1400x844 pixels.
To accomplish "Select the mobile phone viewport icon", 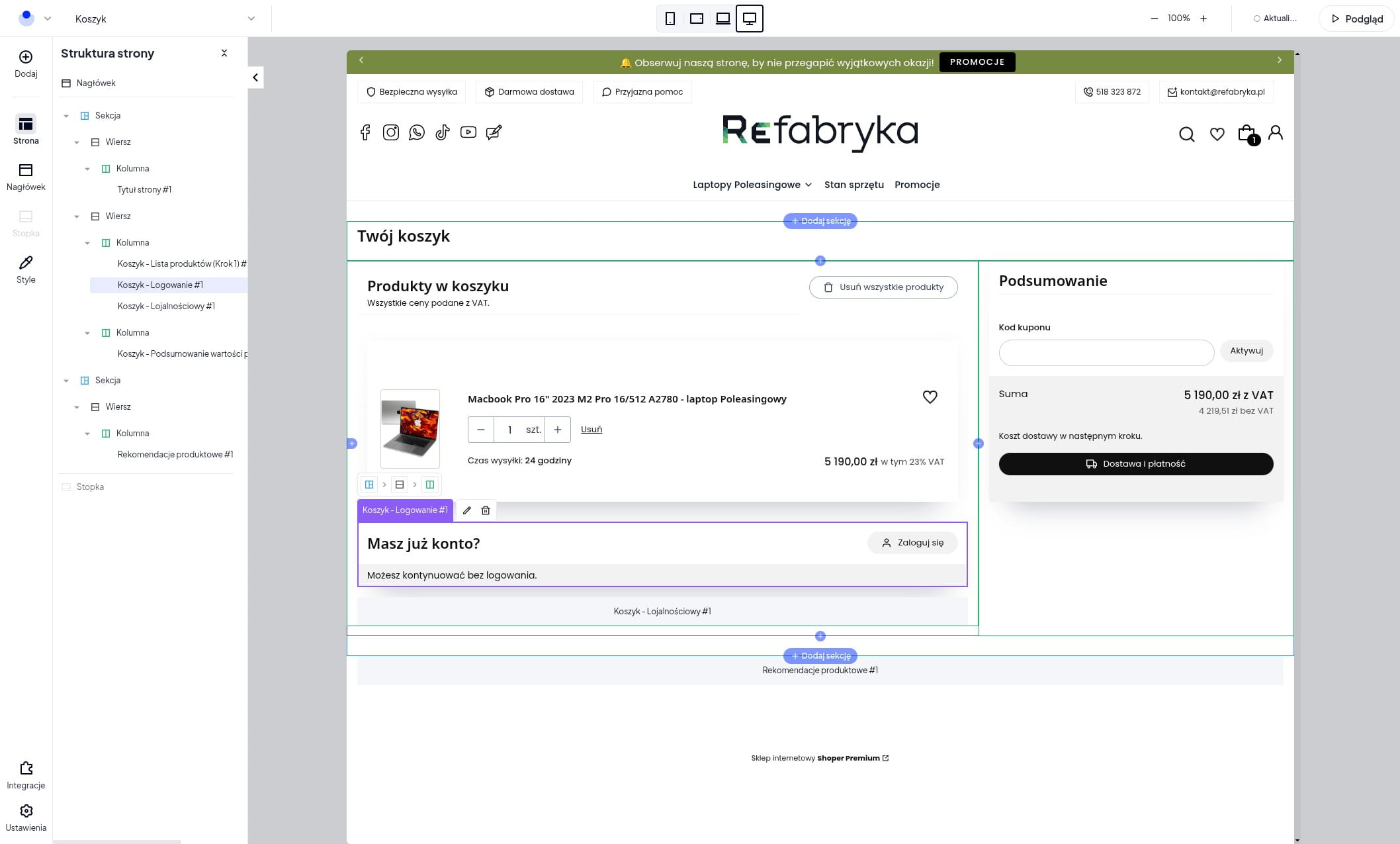I will pos(670,19).
